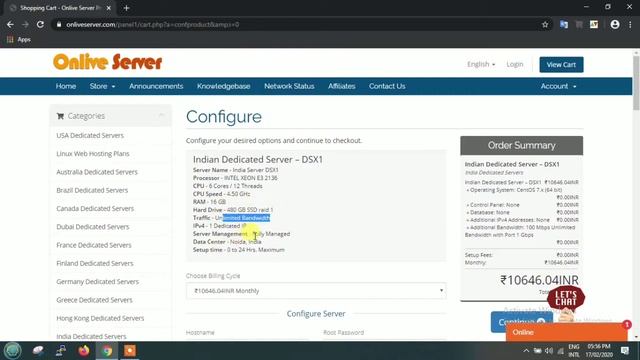Open Network Status page

[289, 86]
